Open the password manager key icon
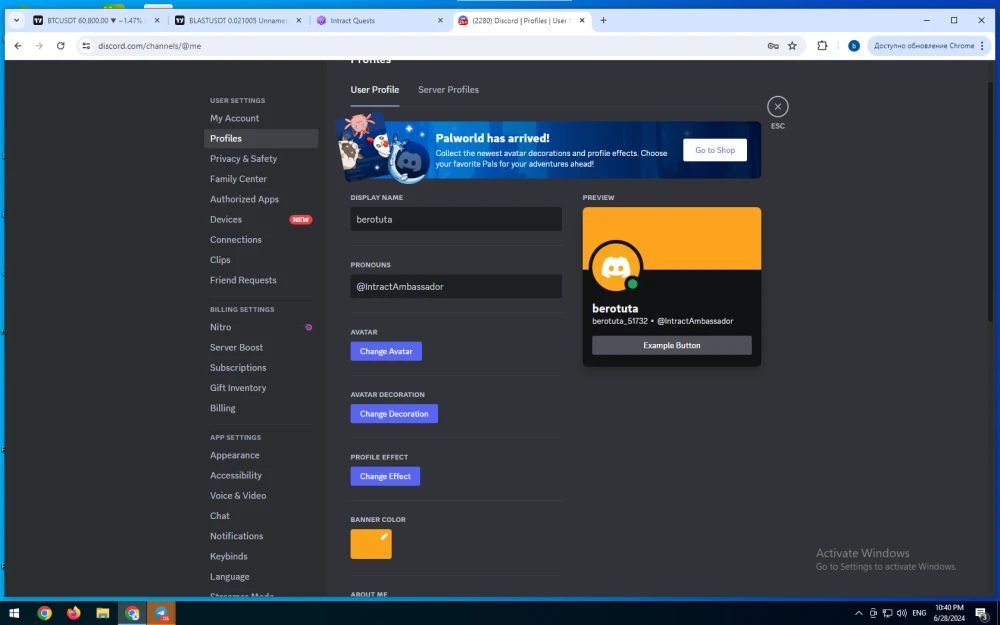1000x625 pixels. (x=773, y=46)
